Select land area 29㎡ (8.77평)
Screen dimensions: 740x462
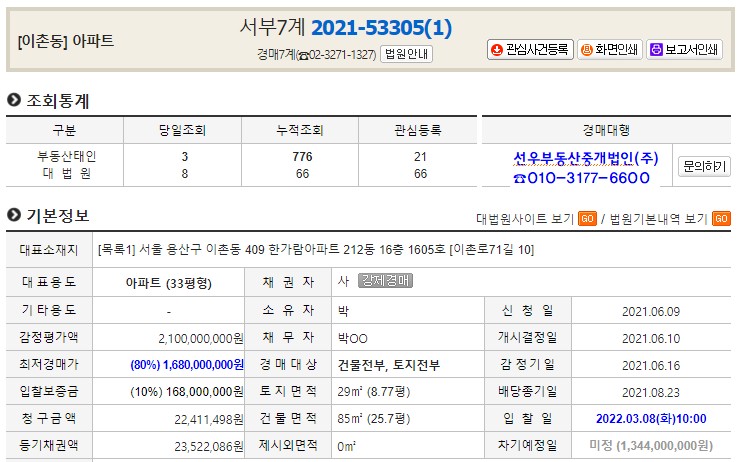click(x=373, y=392)
